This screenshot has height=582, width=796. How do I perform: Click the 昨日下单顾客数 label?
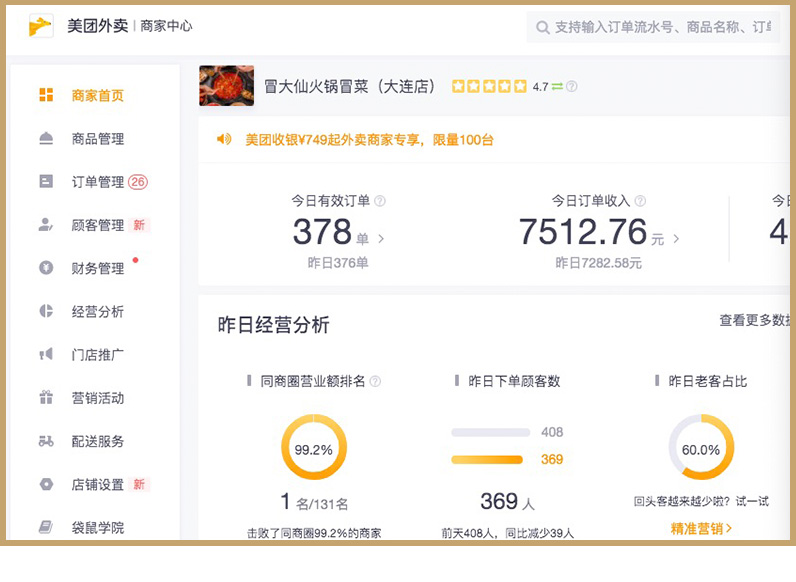(514, 381)
